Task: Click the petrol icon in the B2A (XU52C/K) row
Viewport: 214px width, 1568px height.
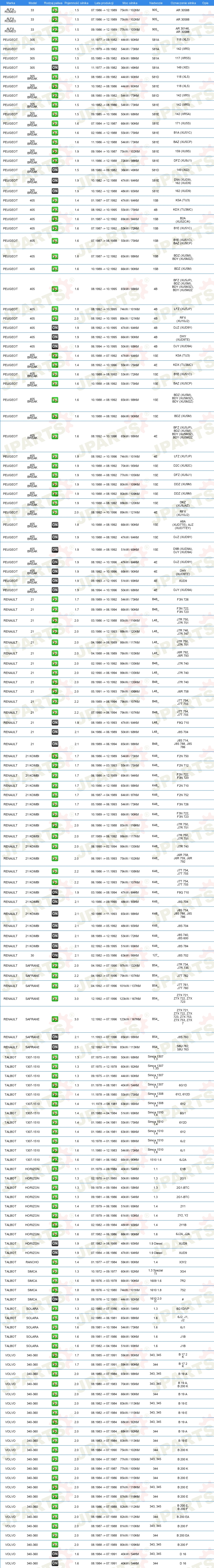Action: coord(55,219)
